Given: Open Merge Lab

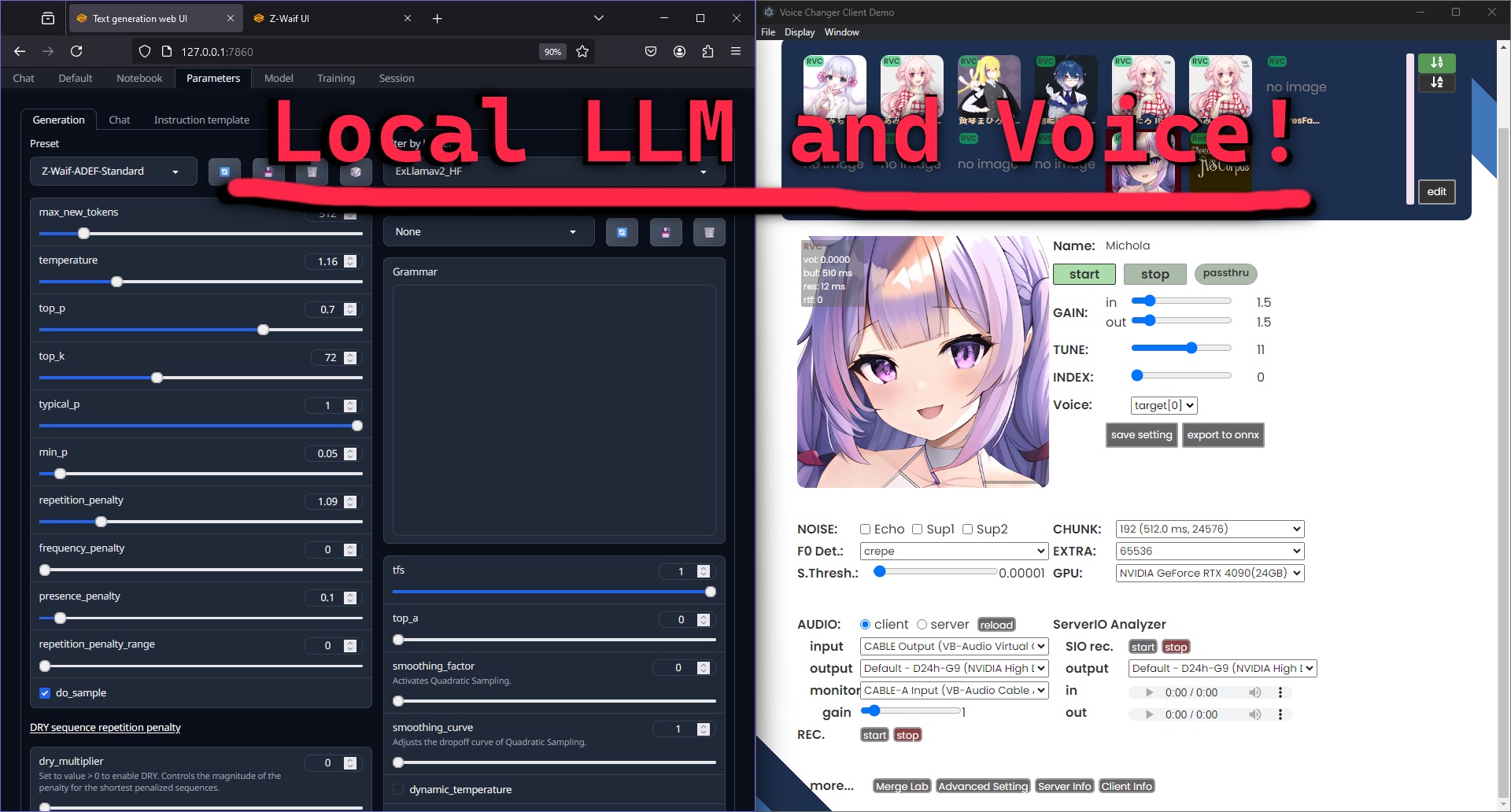Looking at the screenshot, I should point(902,786).
